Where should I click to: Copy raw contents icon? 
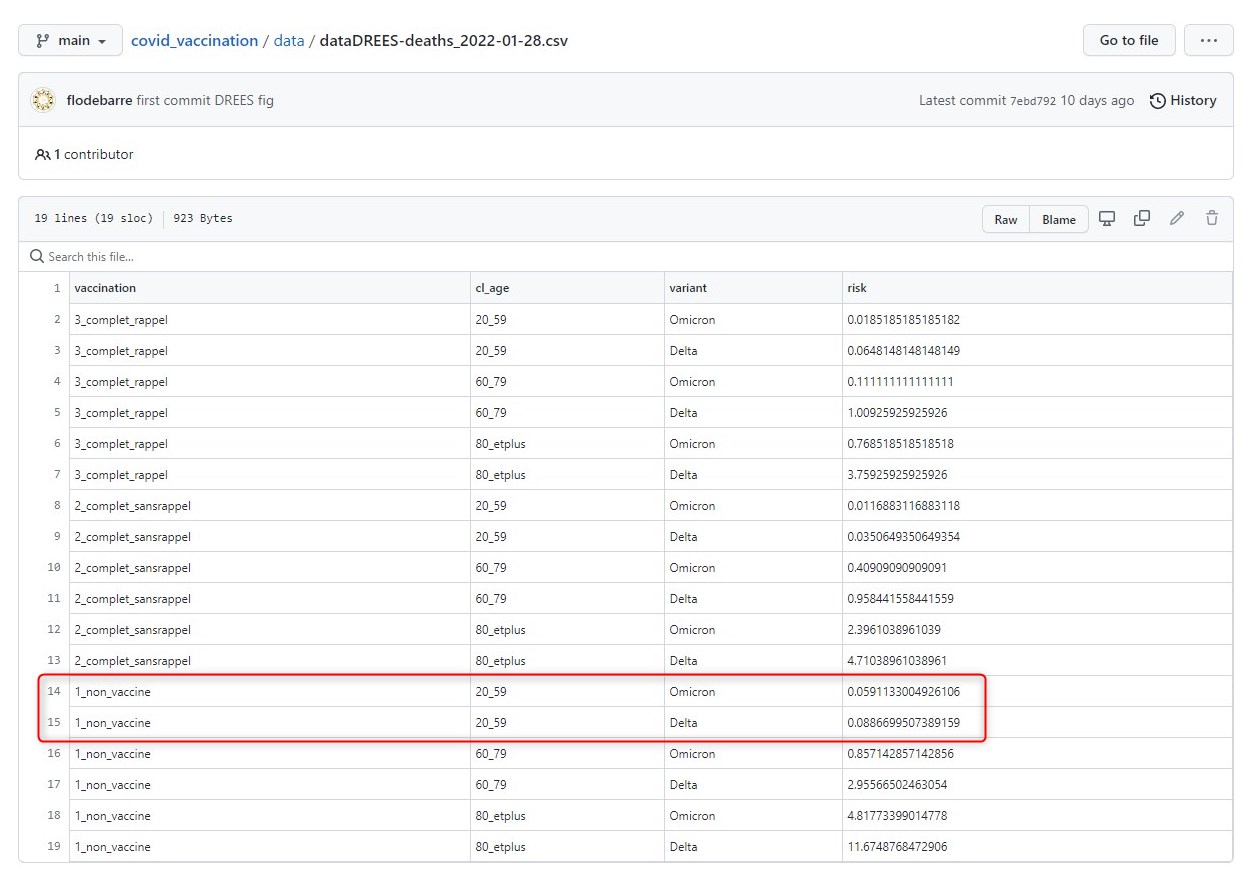pyautogui.click(x=1141, y=219)
